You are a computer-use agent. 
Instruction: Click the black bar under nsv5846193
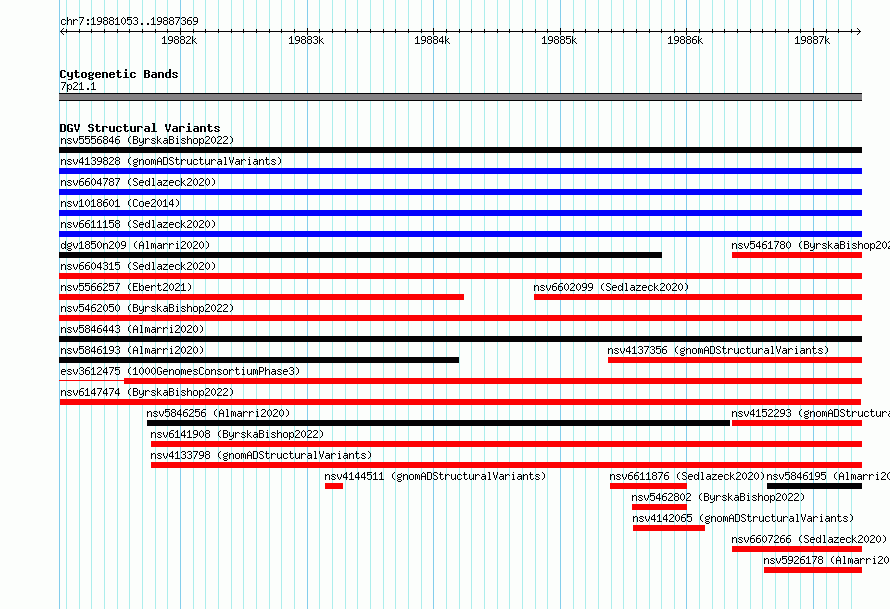pyautogui.click(x=259, y=360)
